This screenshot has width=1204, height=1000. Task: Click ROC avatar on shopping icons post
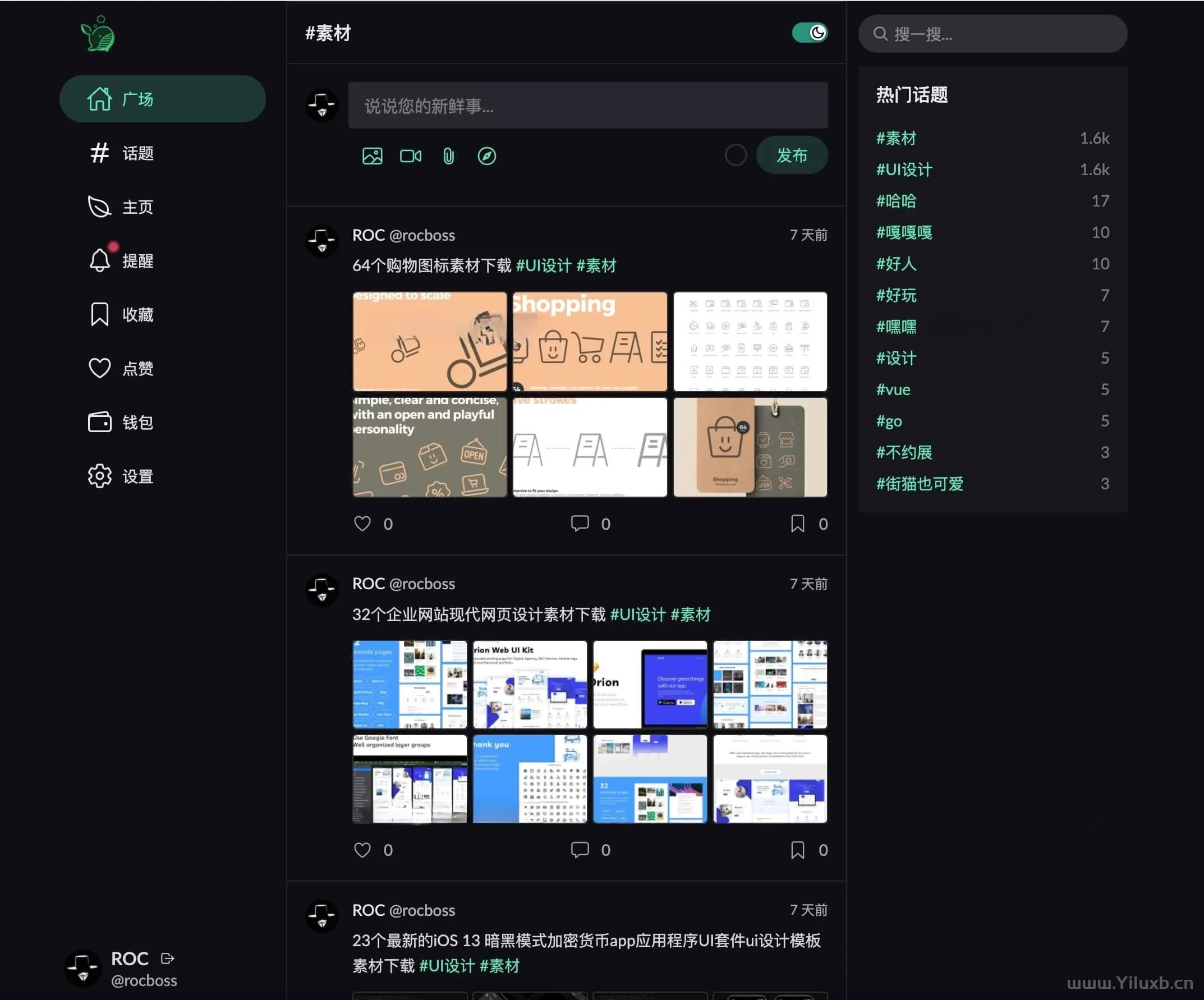pos(321,241)
